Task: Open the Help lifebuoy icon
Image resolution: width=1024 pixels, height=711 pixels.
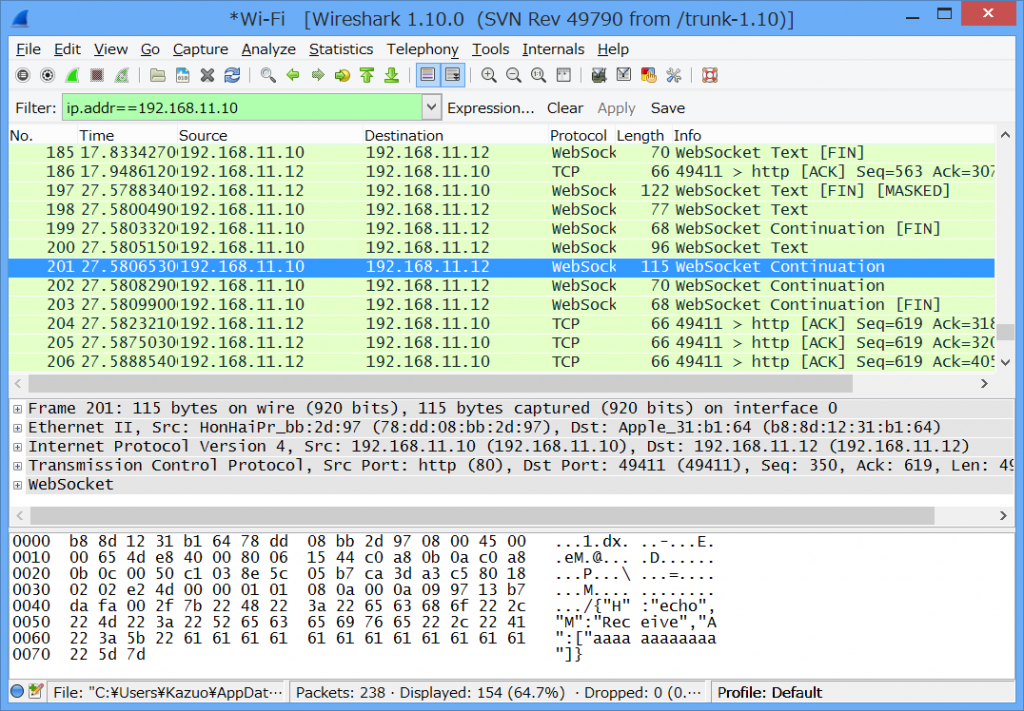Action: [x=710, y=75]
